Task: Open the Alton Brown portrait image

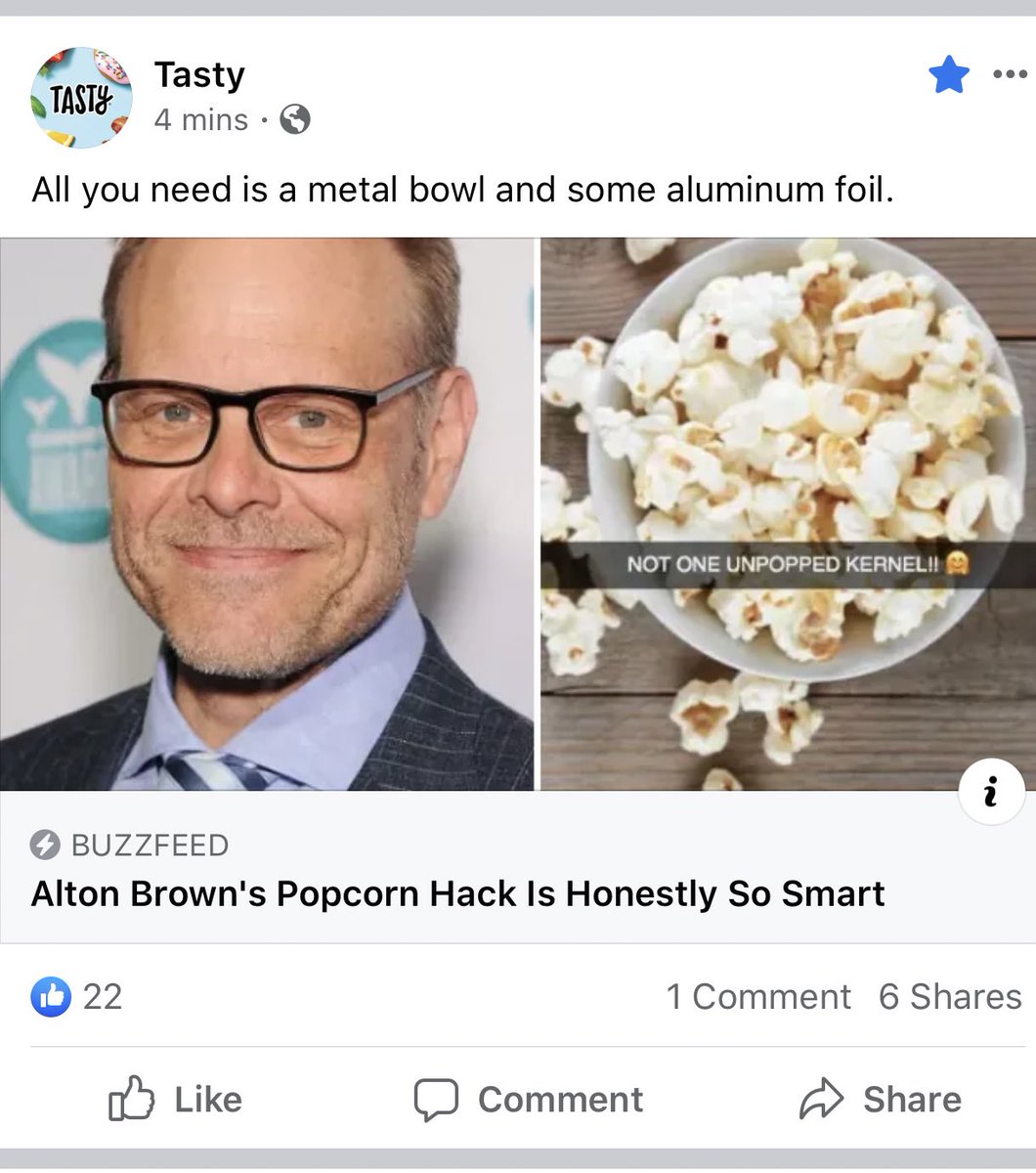Action: pos(267,514)
